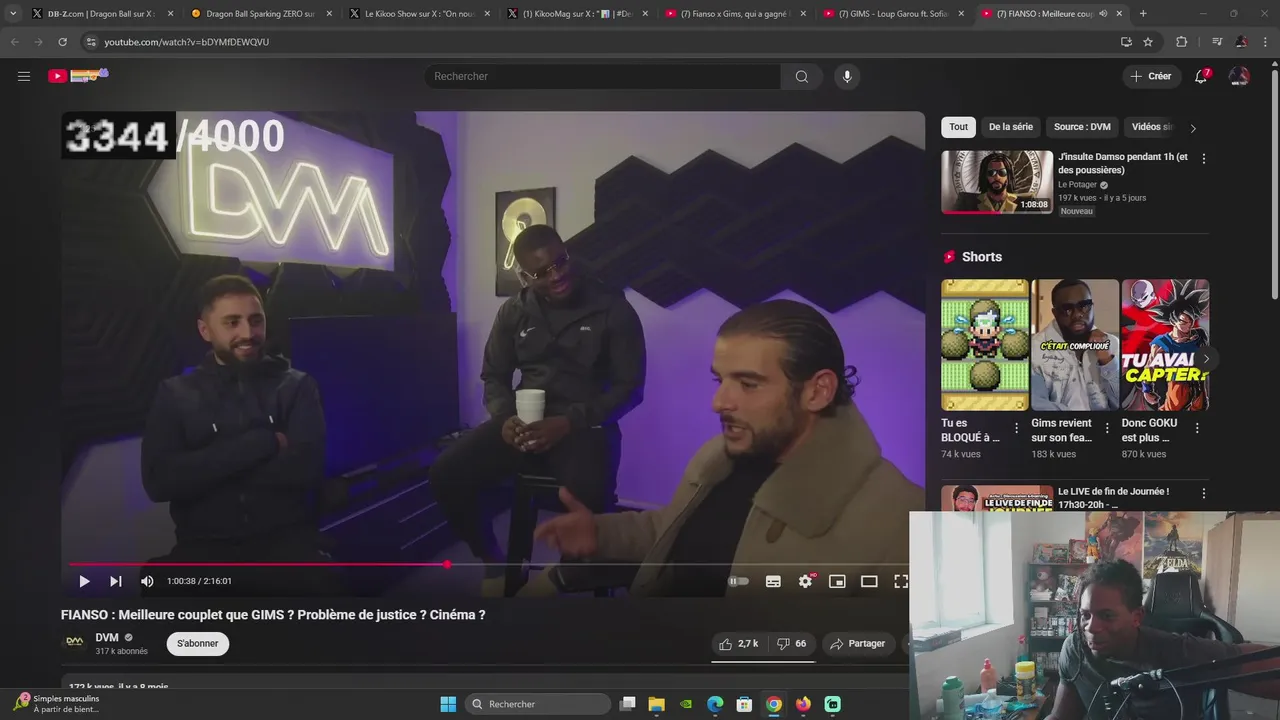Image resolution: width=1280 pixels, height=720 pixels.
Task: Open the tab search dropdown
Action: pyautogui.click(x=12, y=14)
